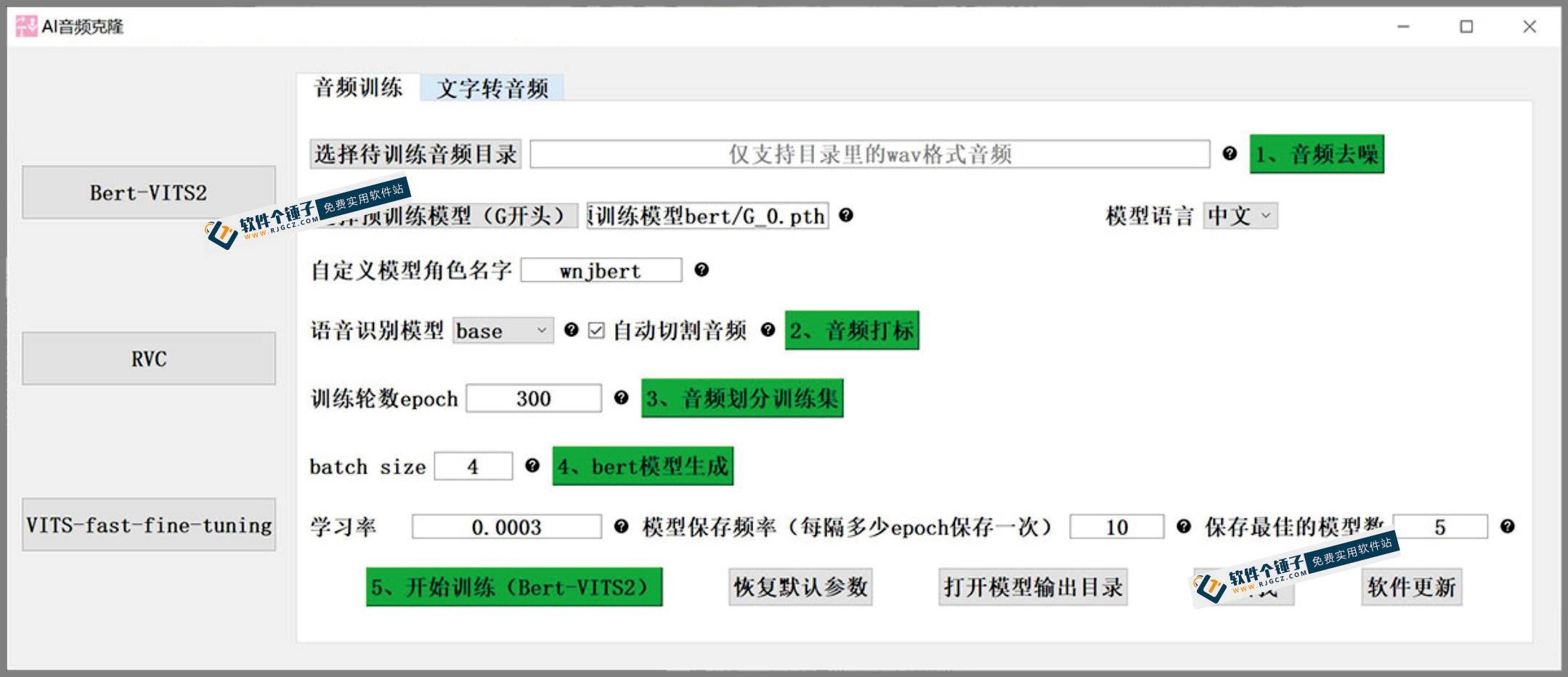
Task: Select Bert-VITS2 in the left sidebar
Action: tap(149, 192)
